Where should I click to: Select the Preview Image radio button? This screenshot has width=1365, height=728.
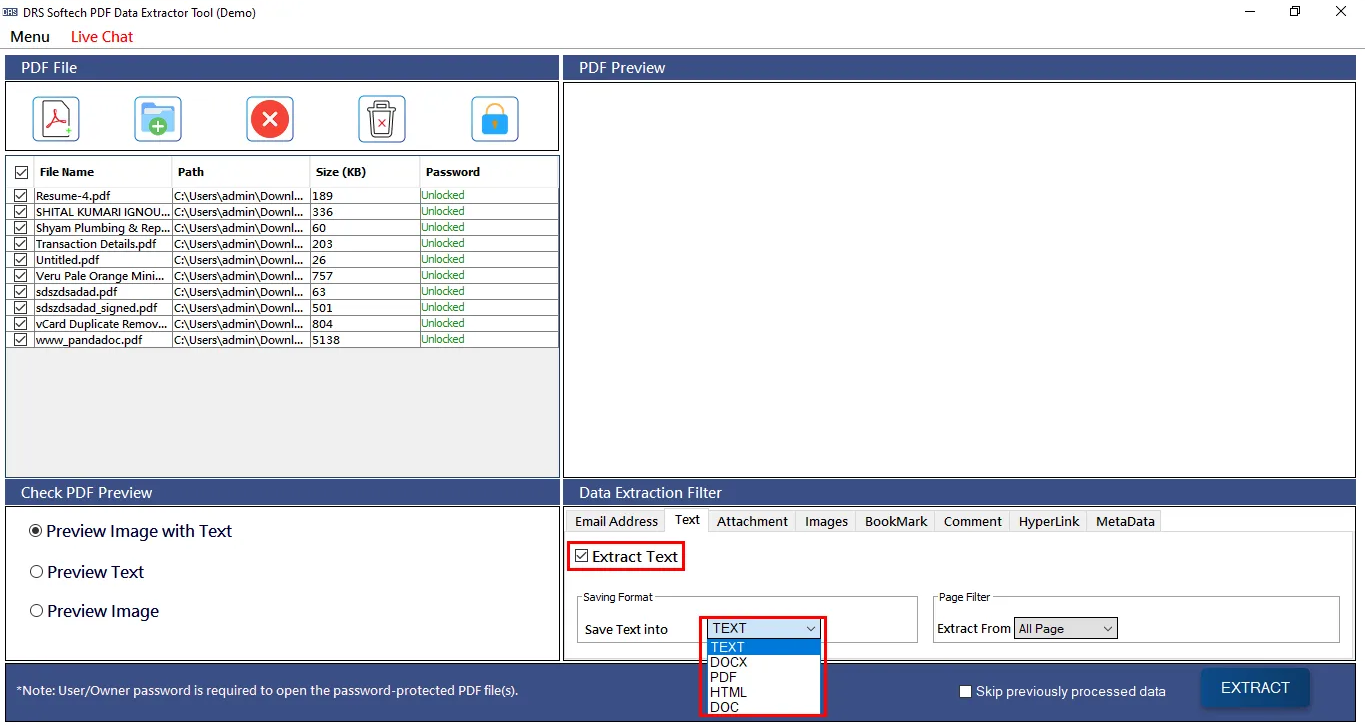click(36, 611)
